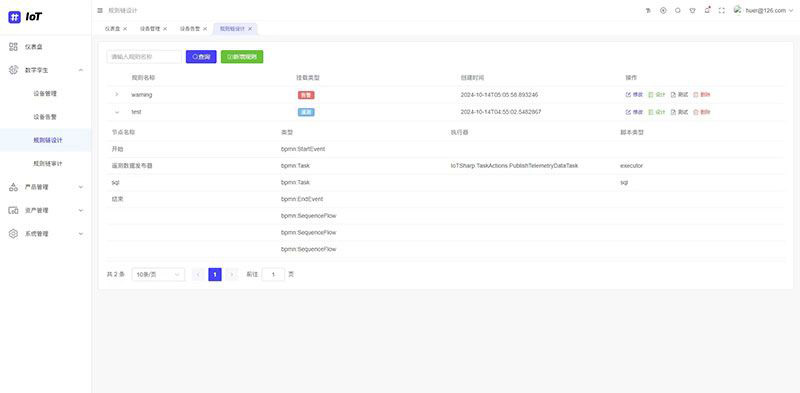Switch to the 设备告警 tab
This screenshot has width=800, height=393.
pyautogui.click(x=190, y=29)
